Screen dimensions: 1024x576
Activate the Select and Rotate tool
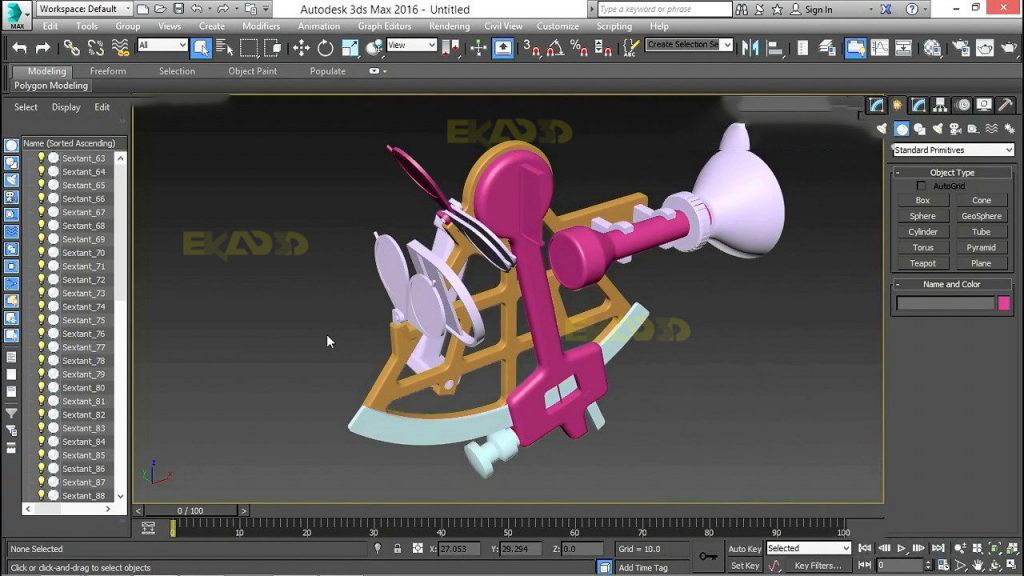point(325,47)
